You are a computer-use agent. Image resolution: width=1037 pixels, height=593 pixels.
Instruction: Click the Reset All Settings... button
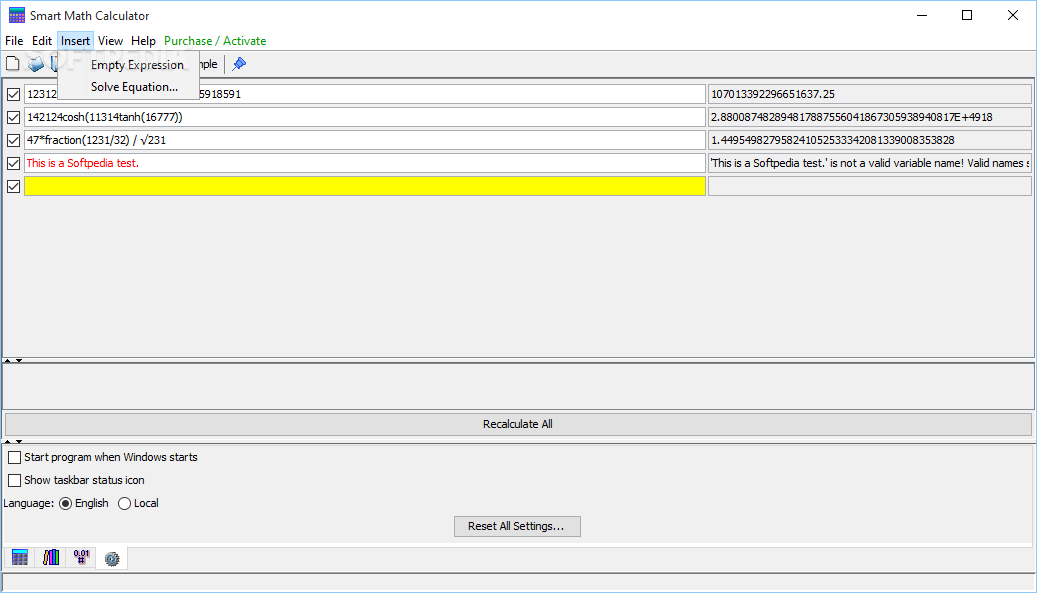517,526
